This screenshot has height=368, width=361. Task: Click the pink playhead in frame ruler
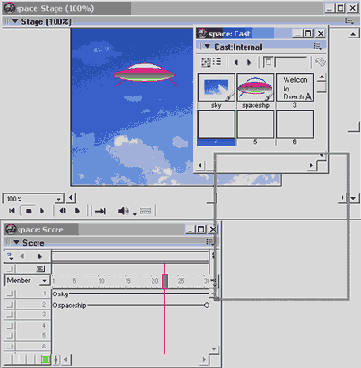click(165, 281)
